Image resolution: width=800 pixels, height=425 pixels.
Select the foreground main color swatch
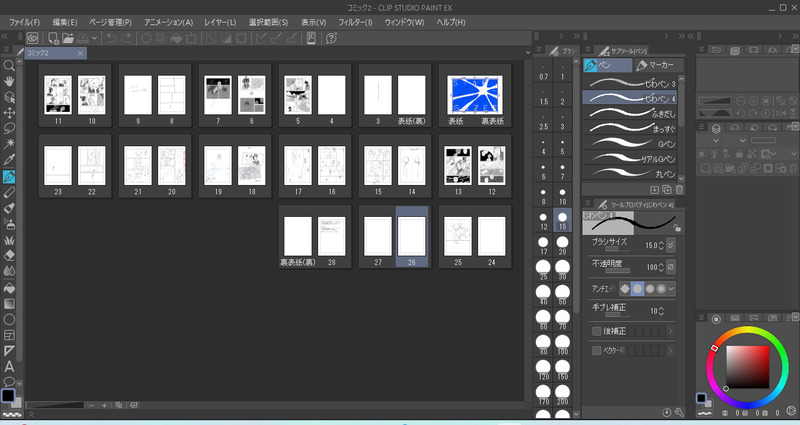click(8, 395)
